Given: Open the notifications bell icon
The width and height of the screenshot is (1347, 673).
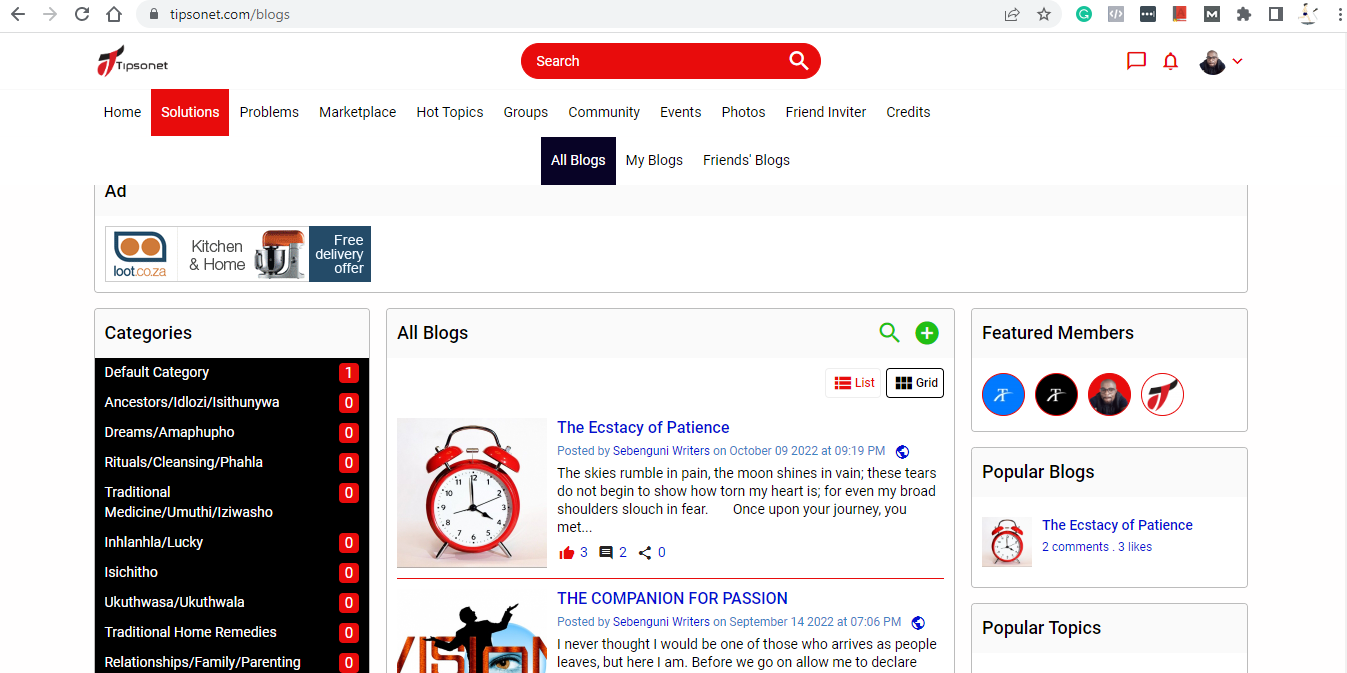Looking at the screenshot, I should click(x=1171, y=62).
